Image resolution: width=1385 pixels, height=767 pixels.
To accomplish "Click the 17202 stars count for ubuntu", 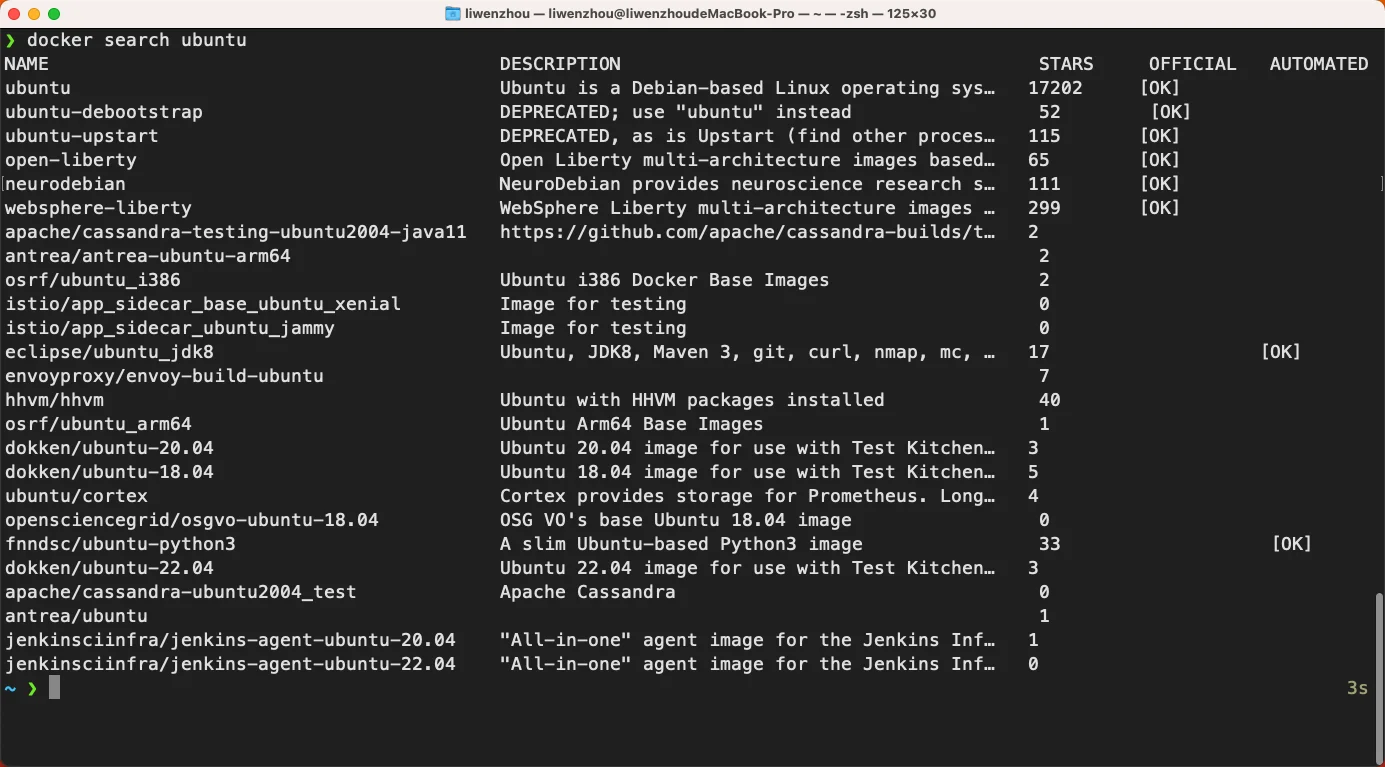I will [x=1054, y=88].
